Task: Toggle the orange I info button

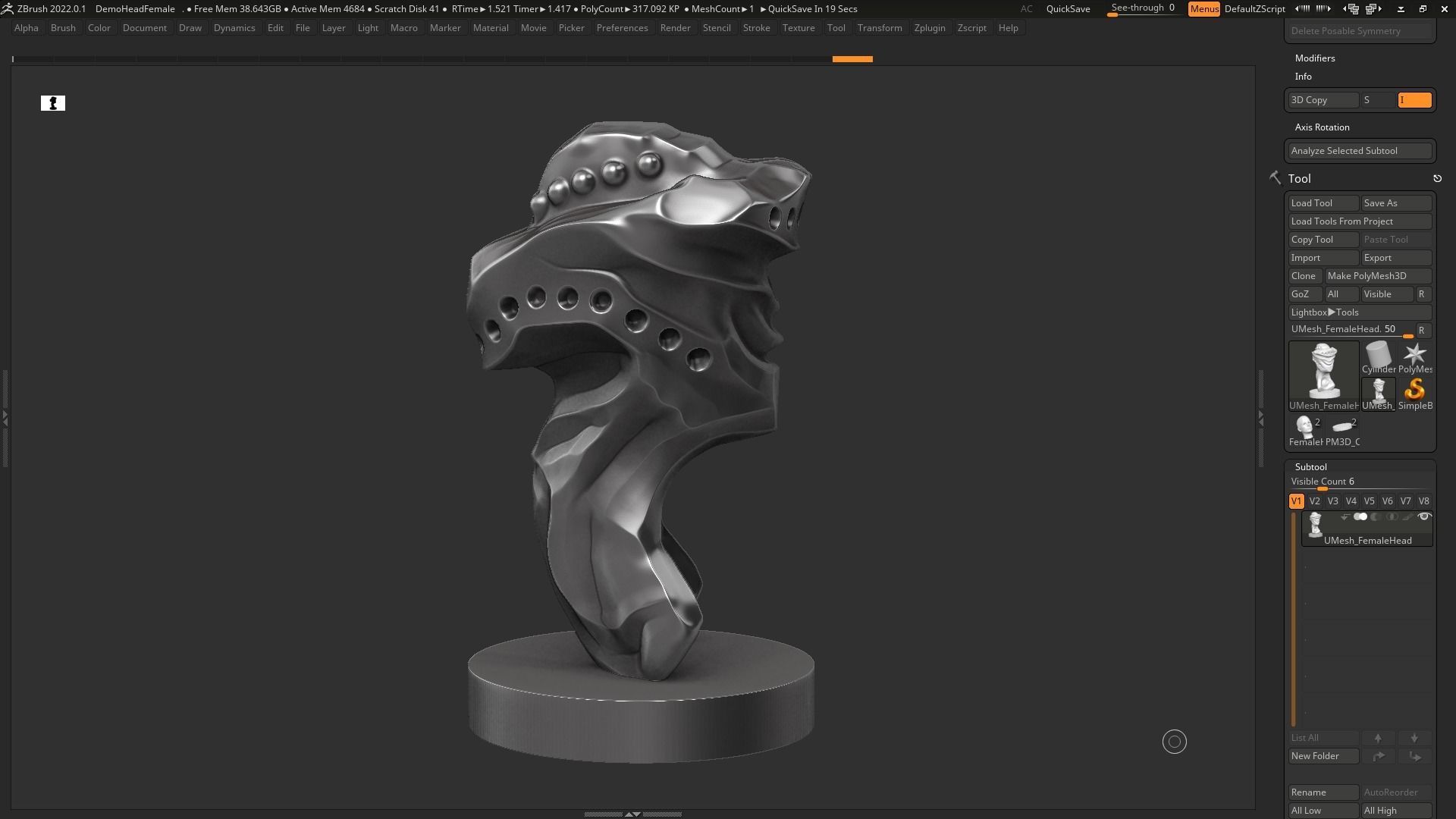Action: pos(1414,100)
